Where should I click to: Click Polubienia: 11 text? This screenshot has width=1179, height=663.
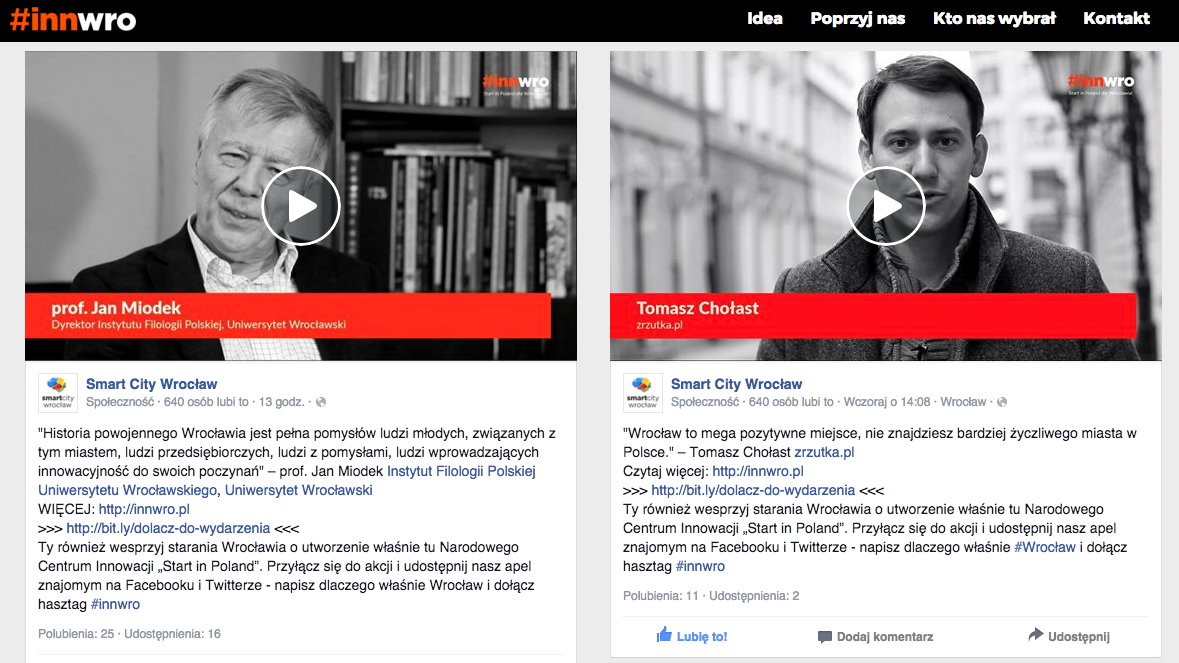pos(661,595)
